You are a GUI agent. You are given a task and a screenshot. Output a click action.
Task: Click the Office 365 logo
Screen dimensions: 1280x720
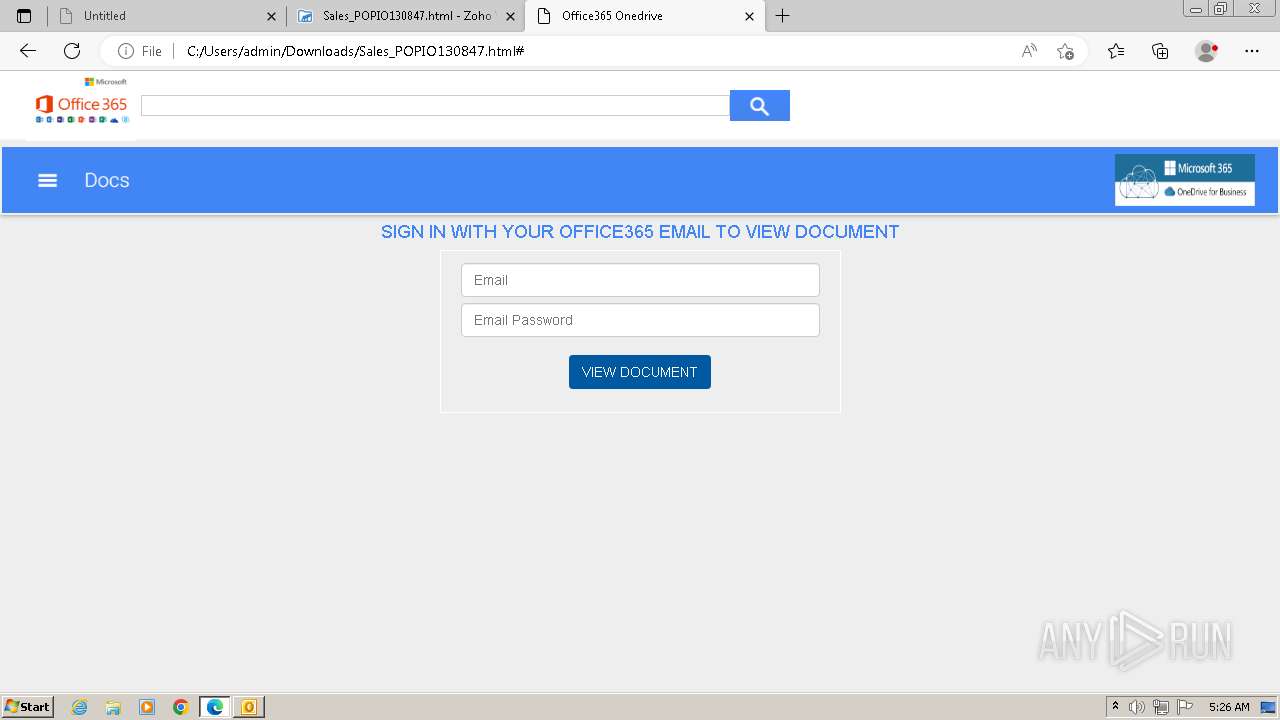(81, 100)
